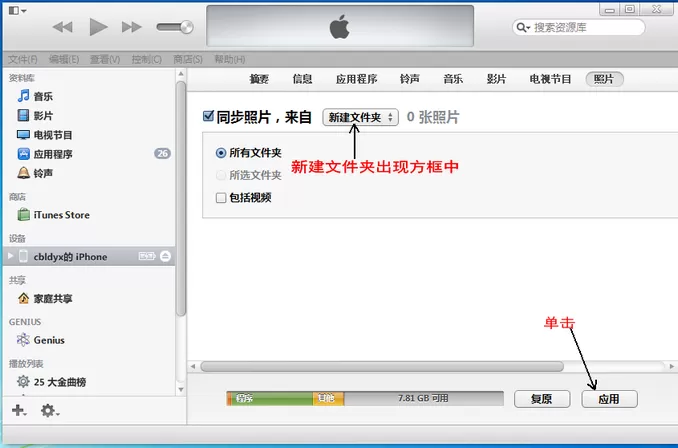Switch to the 铃声 tab
This screenshot has height=448, width=678.
coord(410,79)
